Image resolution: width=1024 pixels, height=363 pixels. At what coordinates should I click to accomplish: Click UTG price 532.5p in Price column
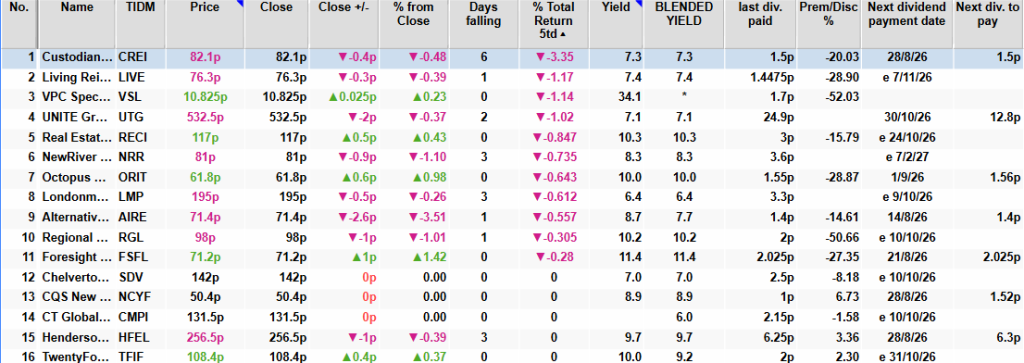[x=205, y=117]
